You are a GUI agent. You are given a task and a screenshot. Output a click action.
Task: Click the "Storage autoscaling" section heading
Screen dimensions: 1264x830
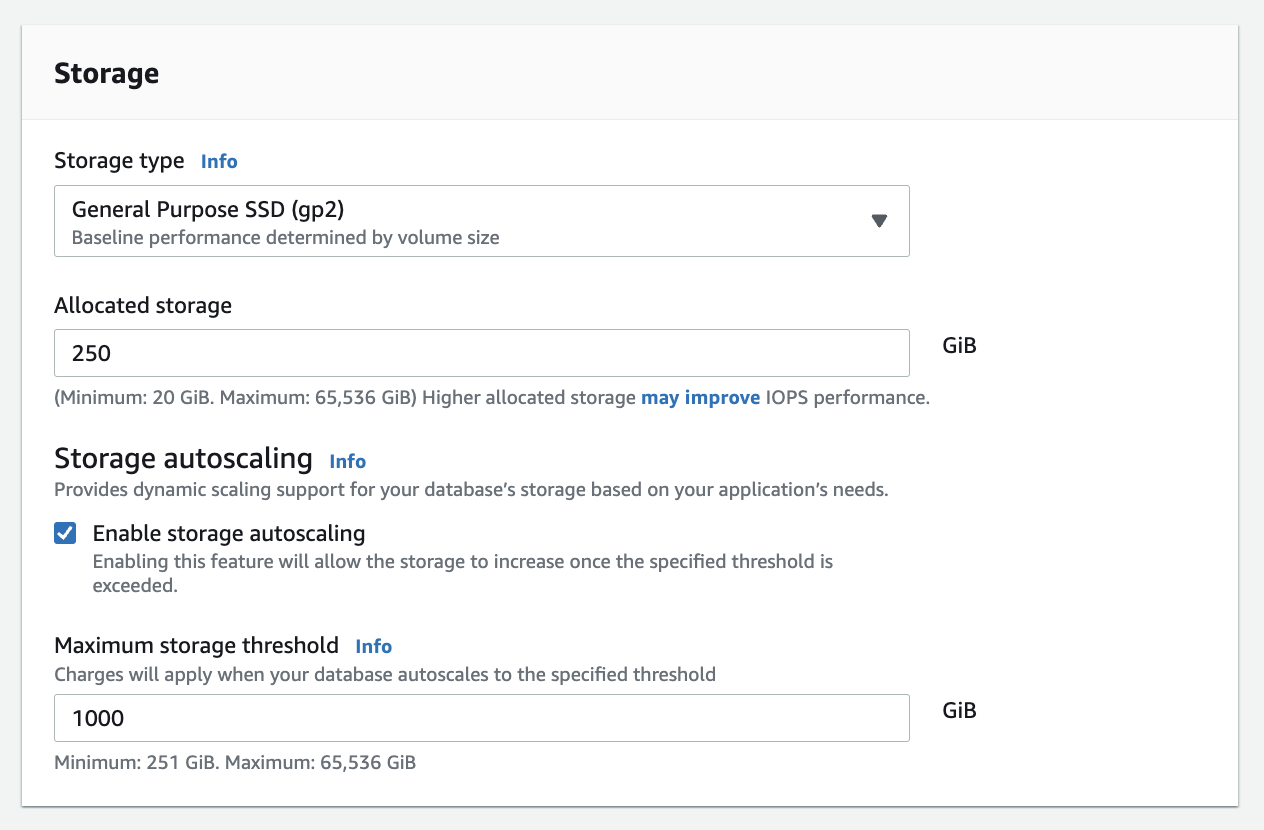183,458
